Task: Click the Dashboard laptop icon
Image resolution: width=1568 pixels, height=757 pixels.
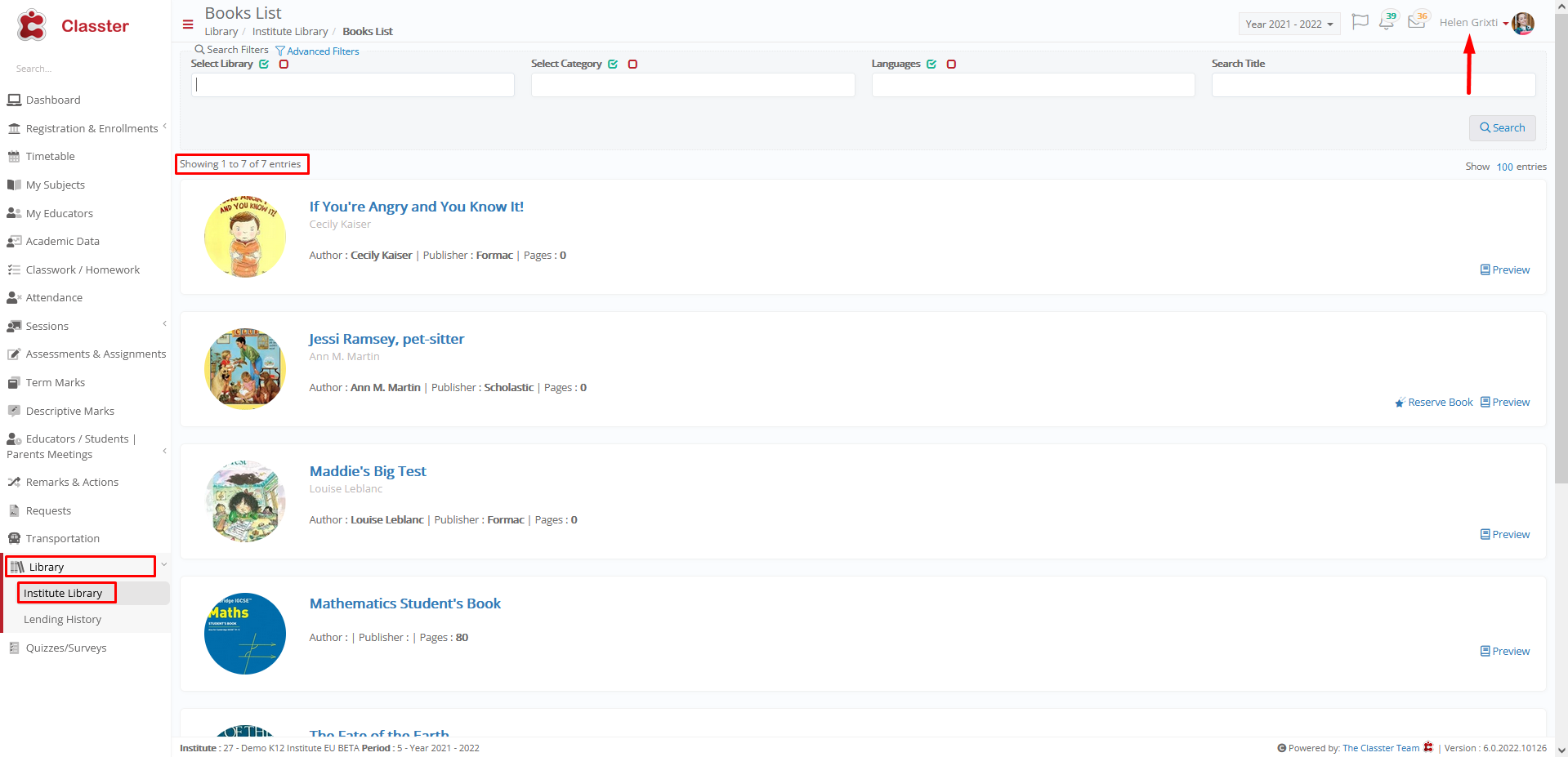Action: click(14, 100)
